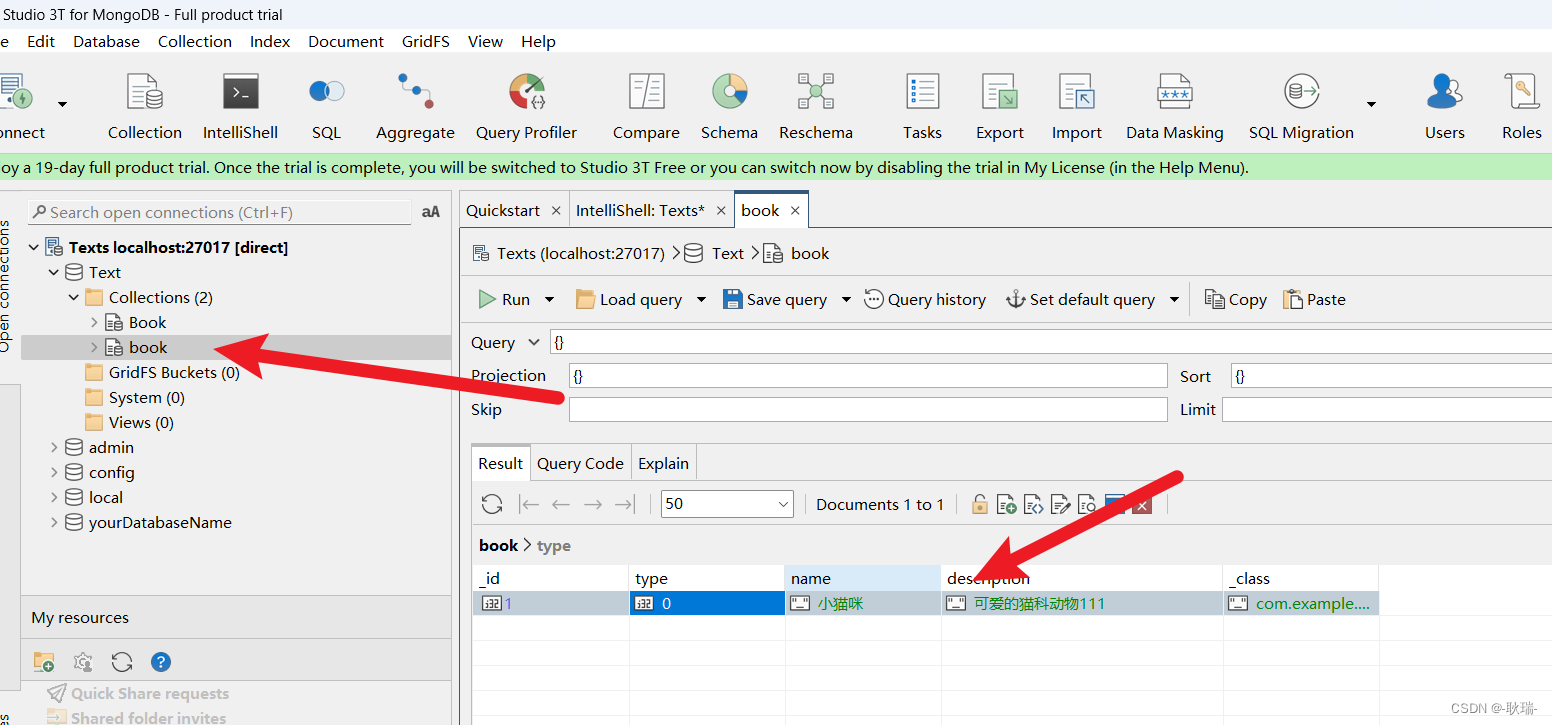Open the Collection tool in the toolbar

coord(145,105)
